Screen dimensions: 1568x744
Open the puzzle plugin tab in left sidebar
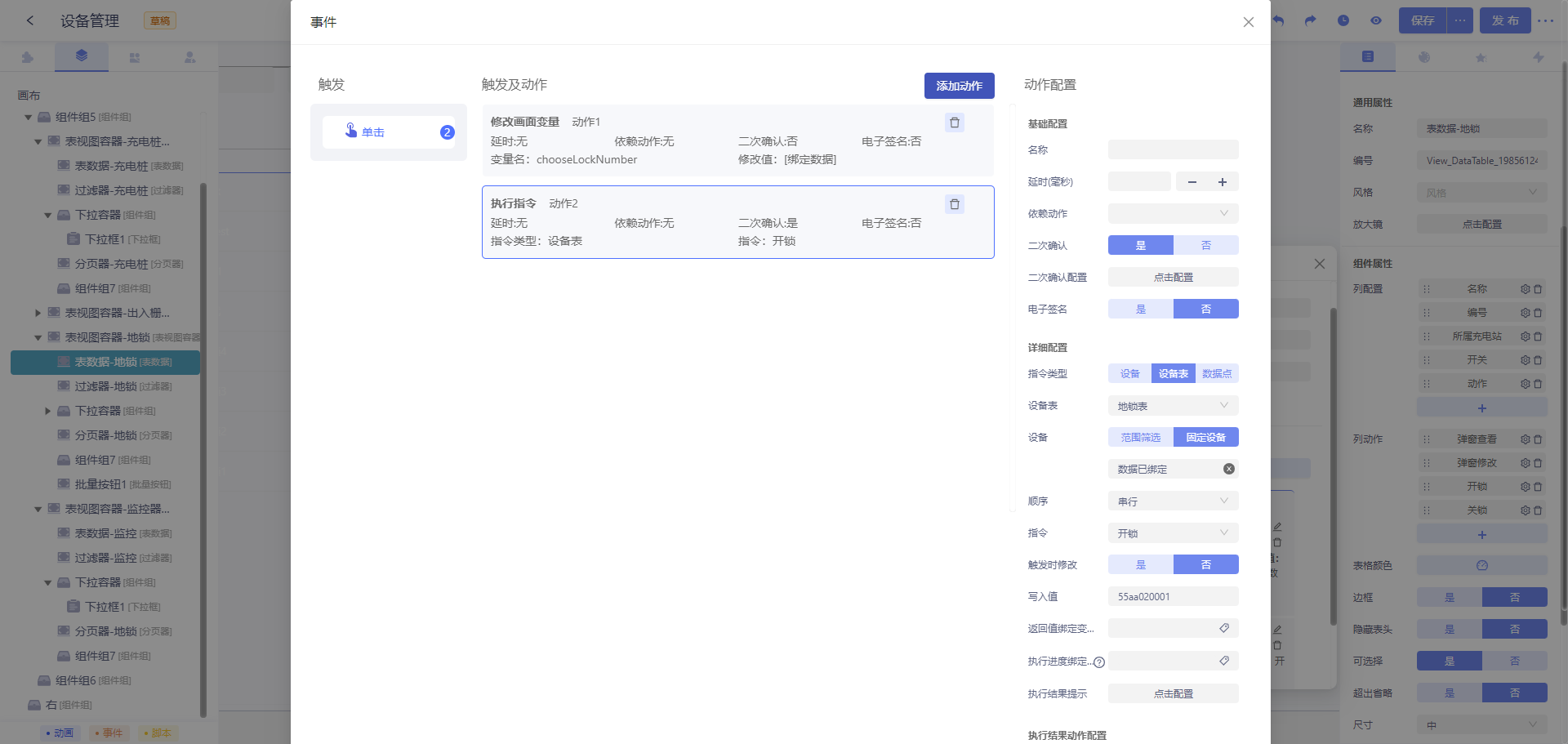coord(28,57)
